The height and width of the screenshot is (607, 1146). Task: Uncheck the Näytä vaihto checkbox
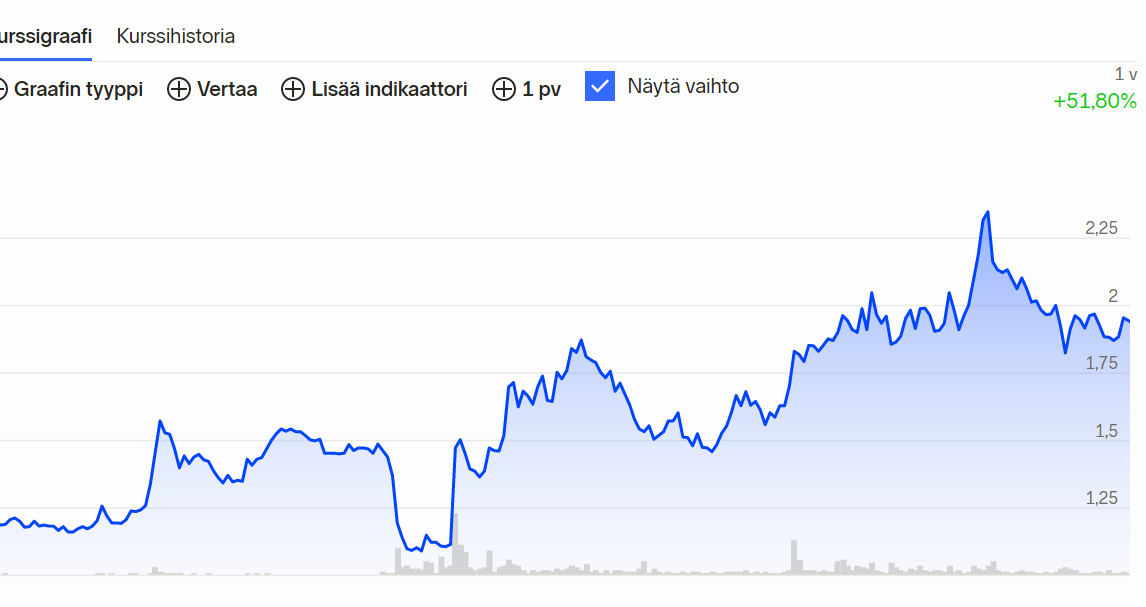pos(600,86)
